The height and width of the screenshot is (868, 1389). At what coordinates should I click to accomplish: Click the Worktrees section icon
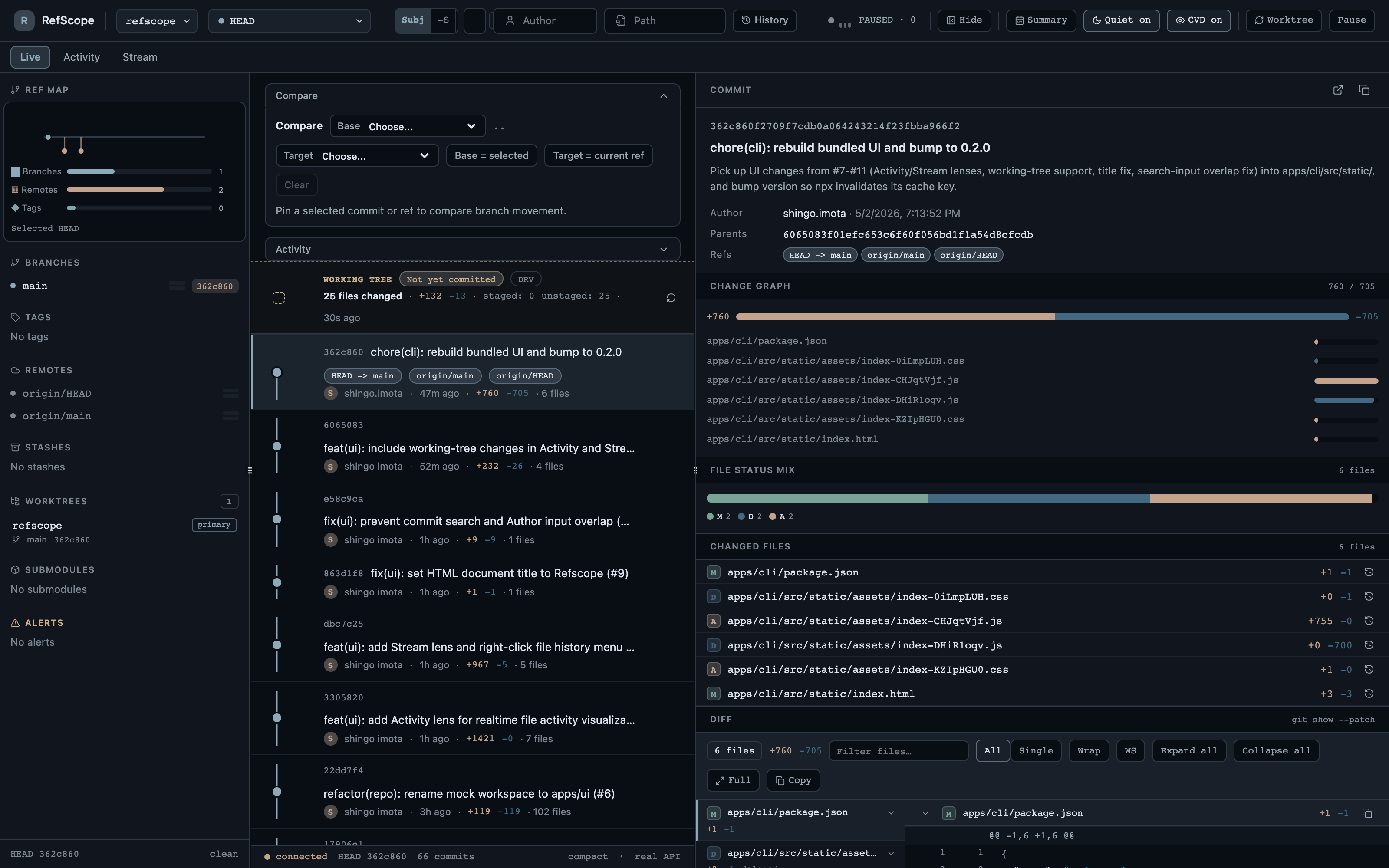[16, 501]
